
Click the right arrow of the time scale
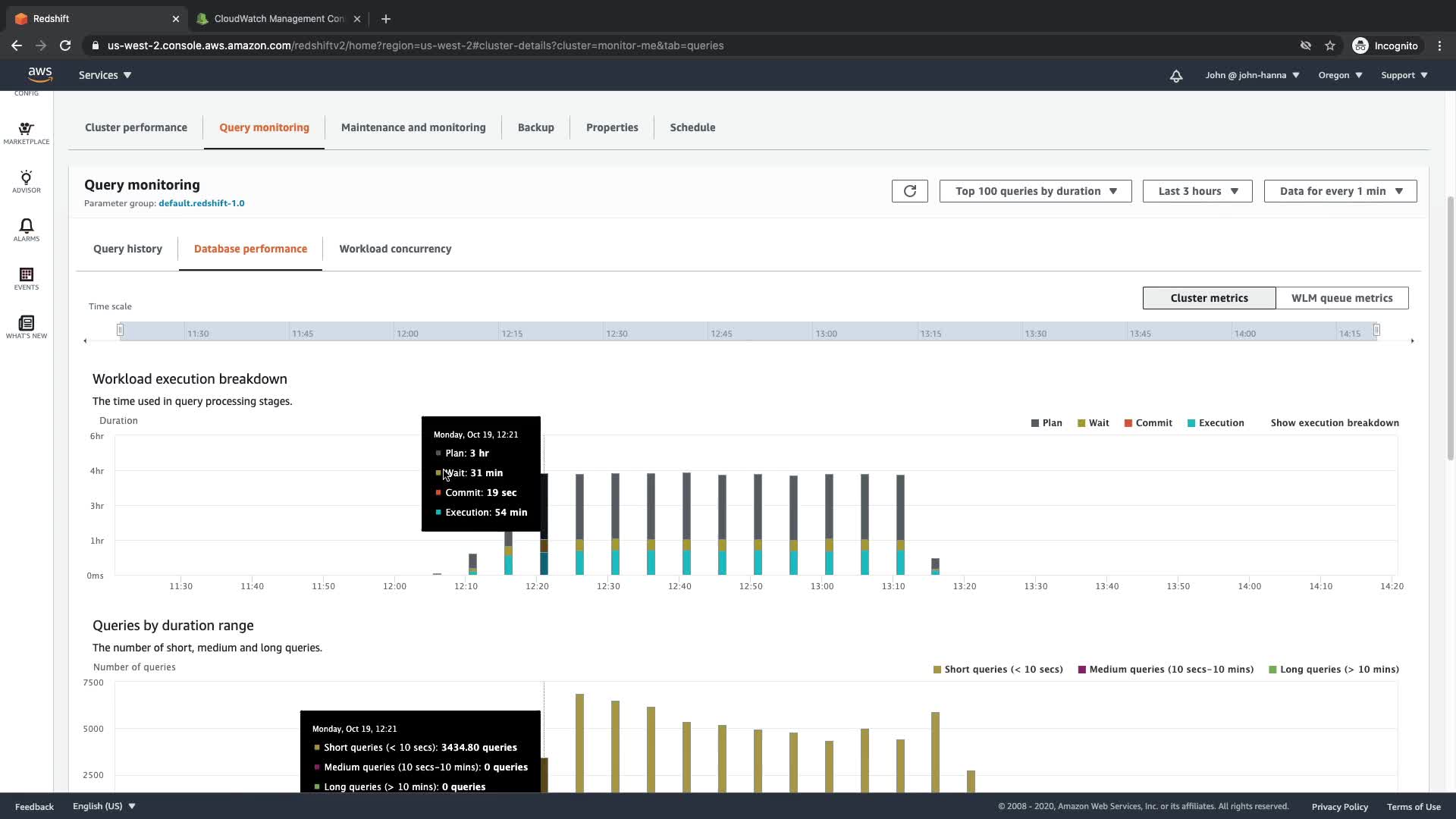click(x=1412, y=341)
